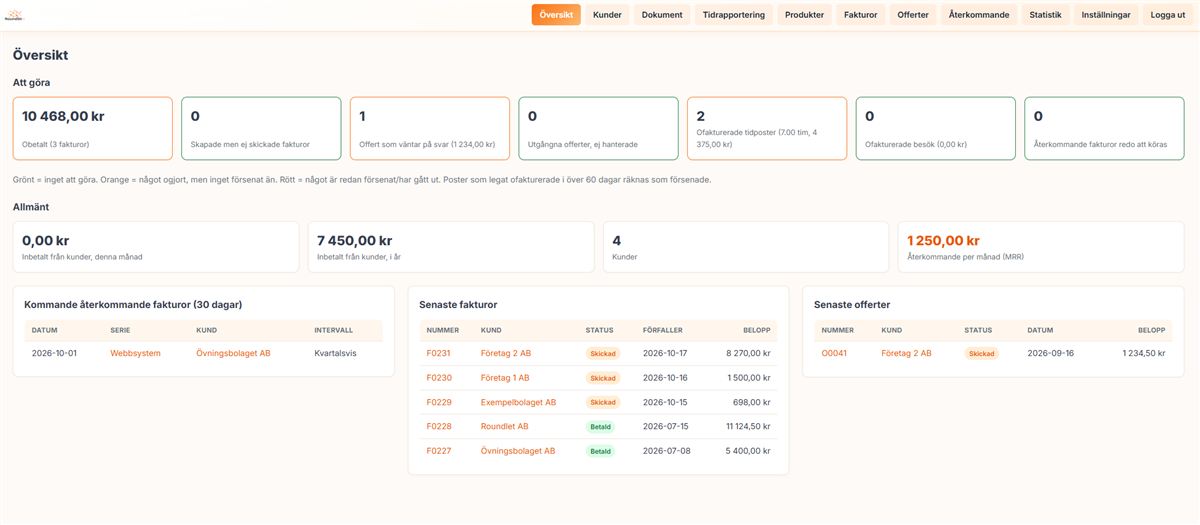
Task: Open the Dokument section
Action: tap(662, 15)
